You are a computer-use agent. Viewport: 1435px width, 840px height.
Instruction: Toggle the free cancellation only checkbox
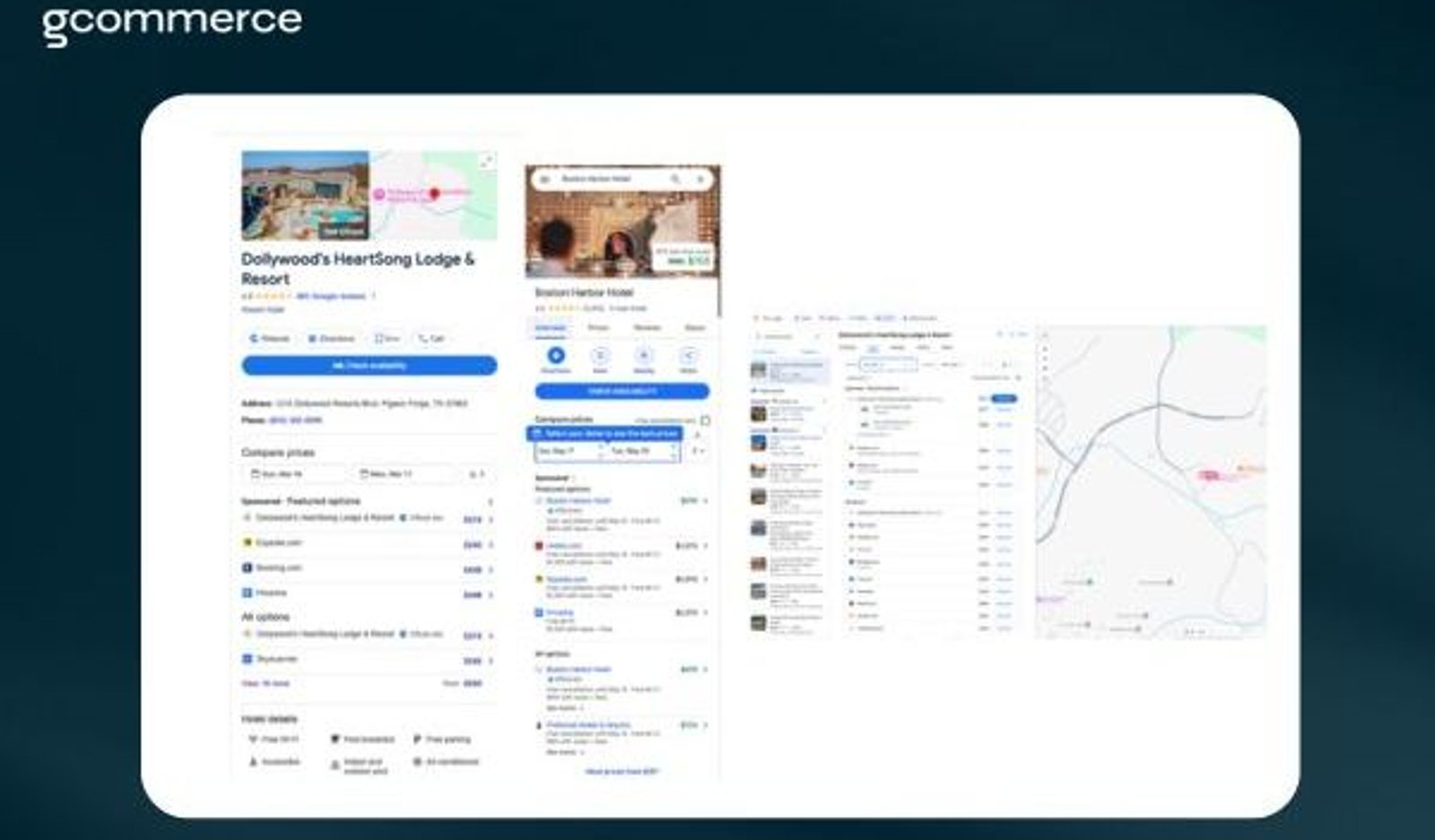[705, 420]
